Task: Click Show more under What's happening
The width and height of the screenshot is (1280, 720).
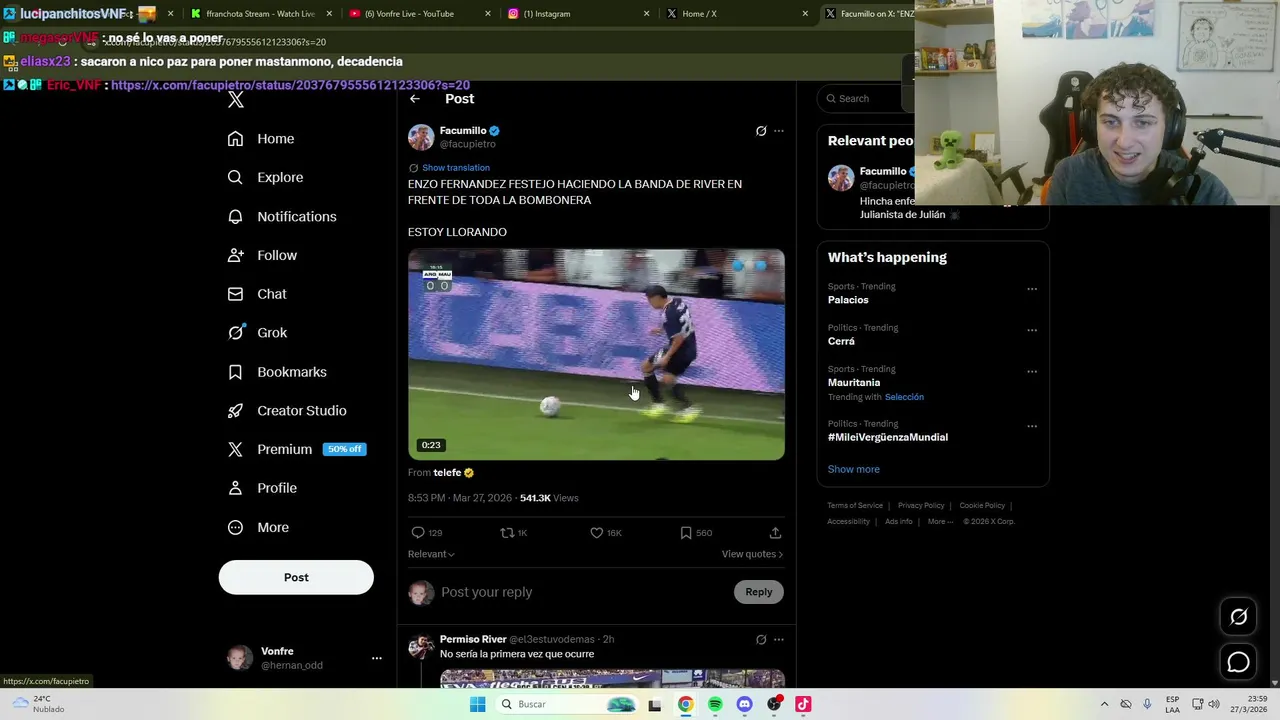Action: [x=854, y=469]
